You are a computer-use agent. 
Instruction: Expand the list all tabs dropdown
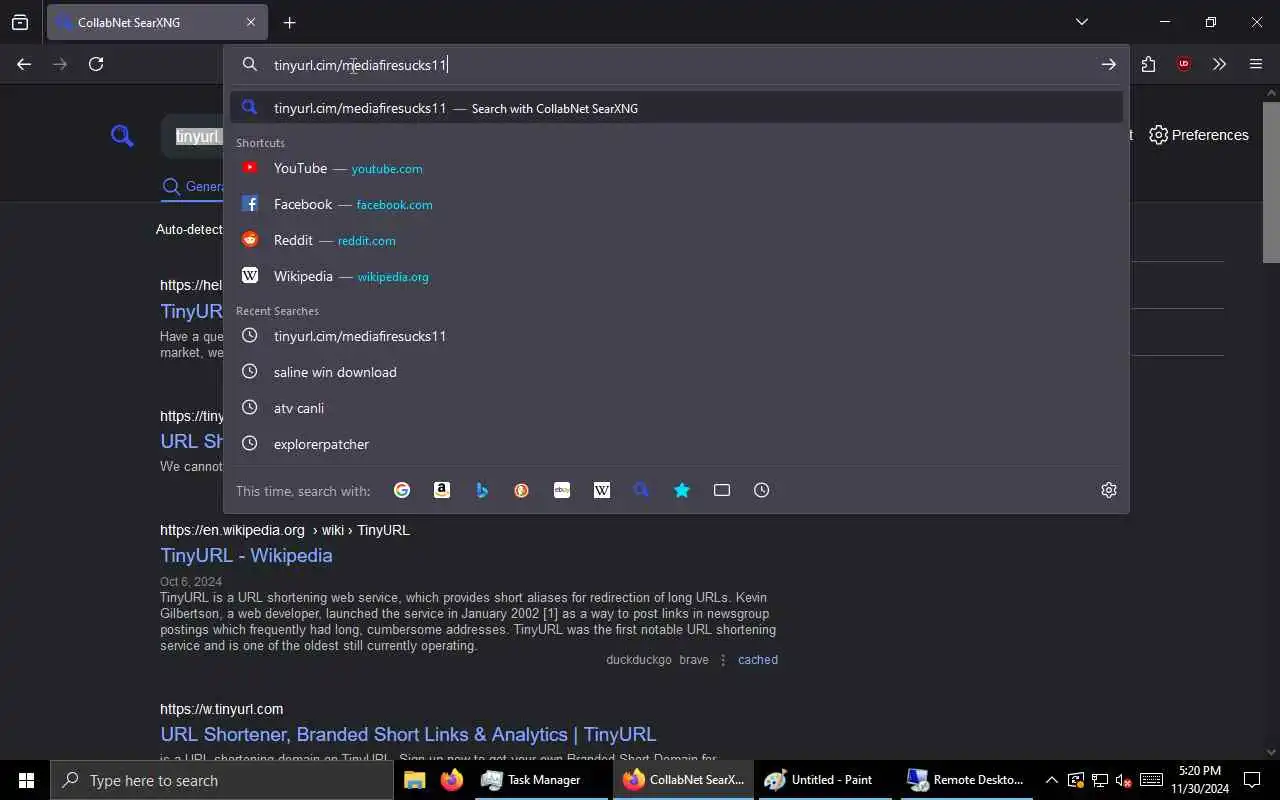click(x=1081, y=22)
